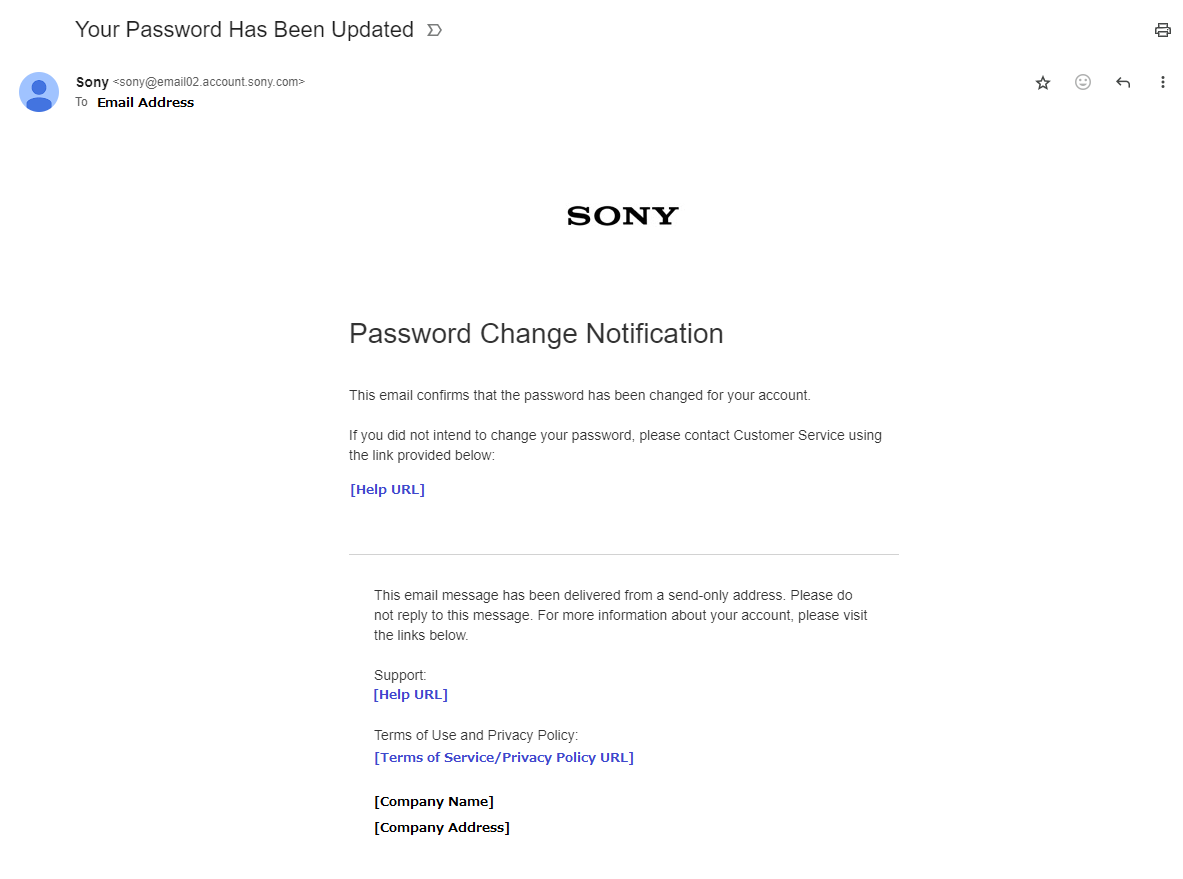The height and width of the screenshot is (879, 1183).
Task: Click the Sony logo in the email
Action: (x=622, y=215)
